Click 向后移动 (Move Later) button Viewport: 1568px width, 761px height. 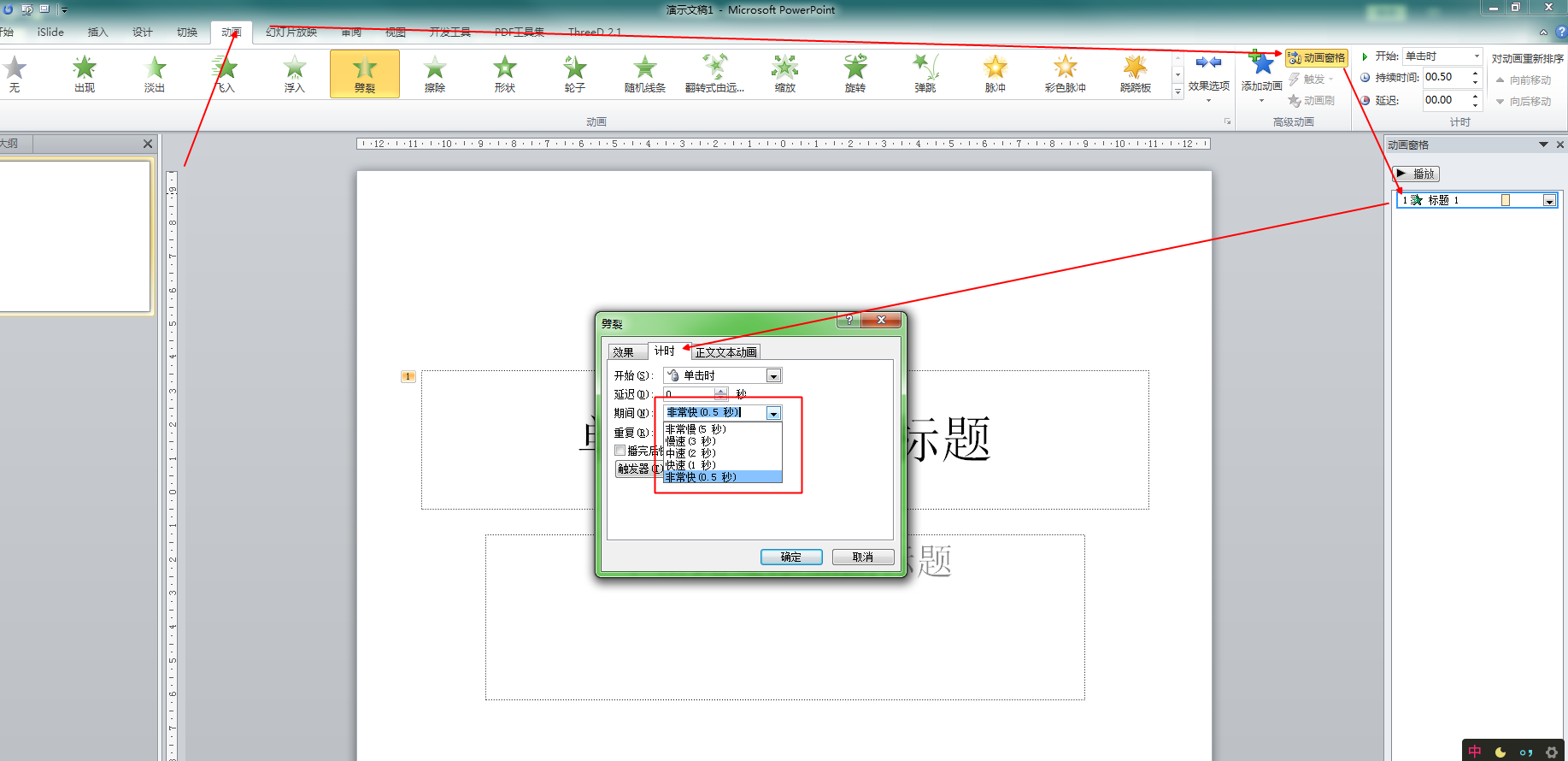(1524, 101)
